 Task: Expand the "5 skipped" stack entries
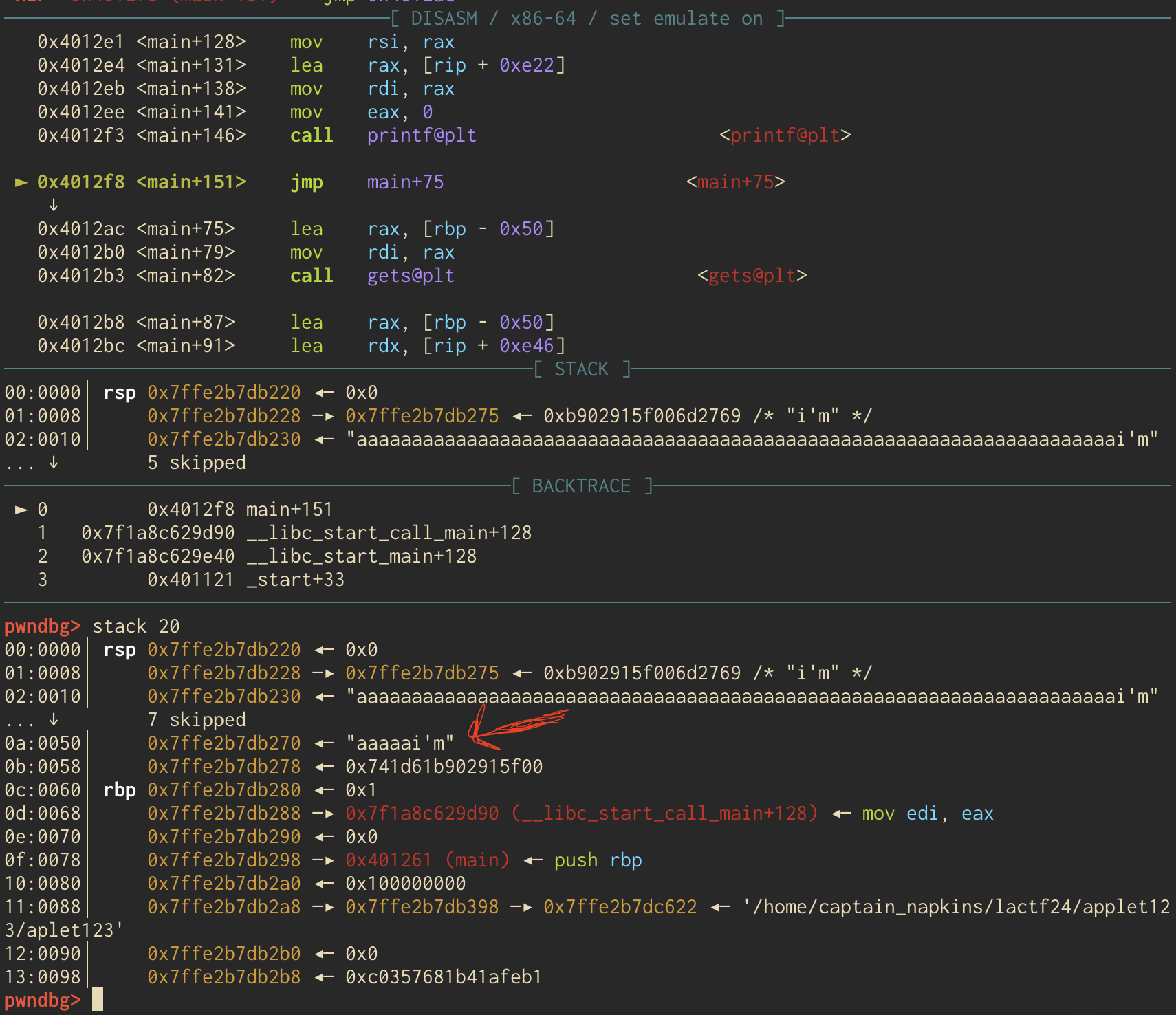(196, 463)
